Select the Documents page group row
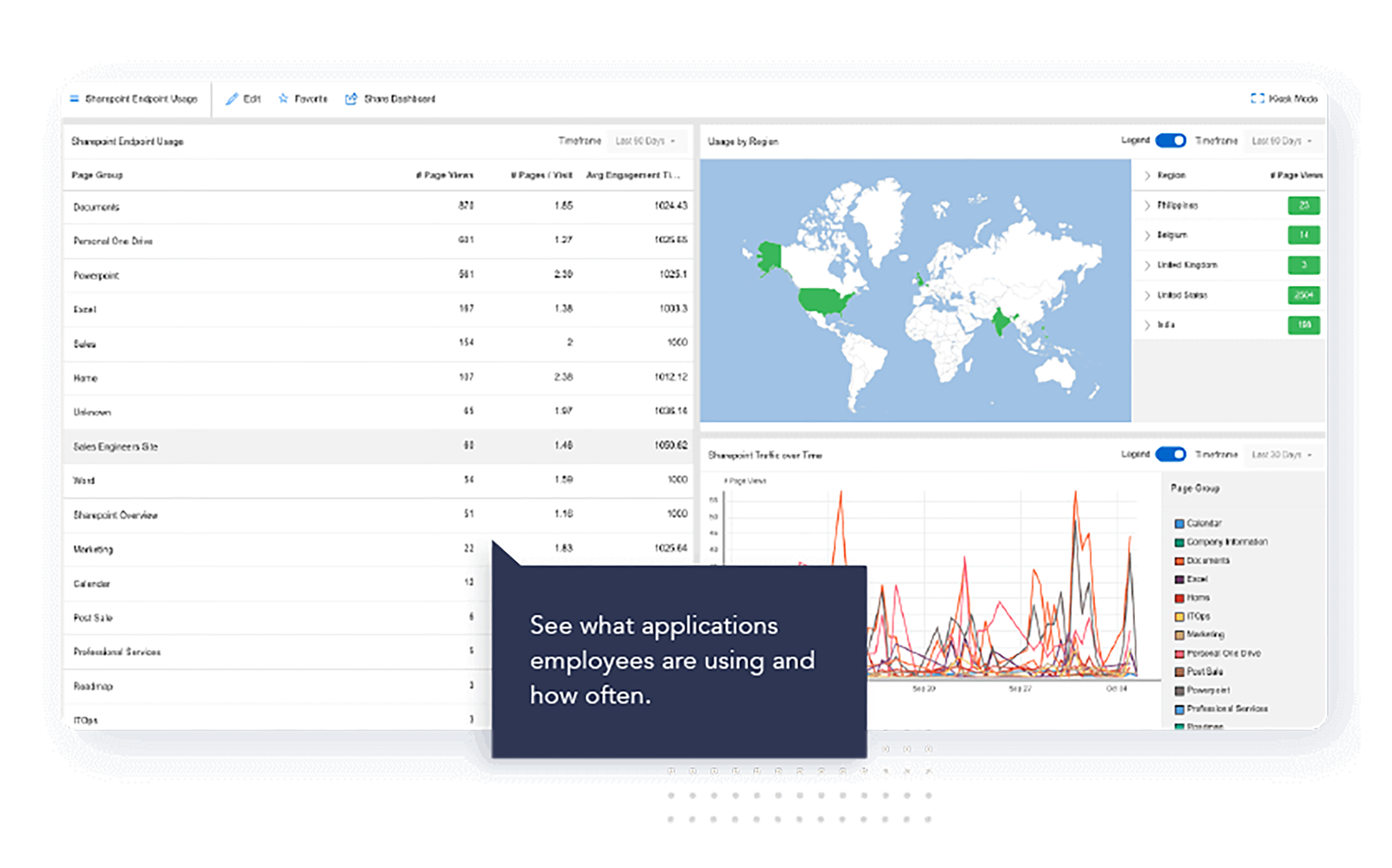 pos(378,207)
